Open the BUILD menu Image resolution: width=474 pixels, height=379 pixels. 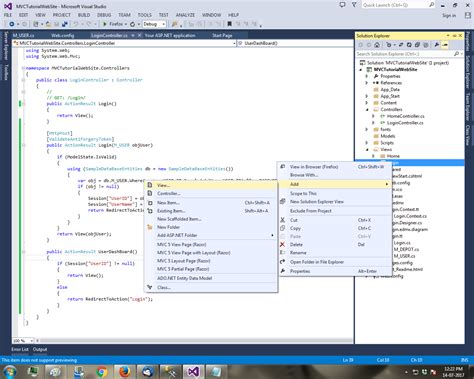click(84, 15)
